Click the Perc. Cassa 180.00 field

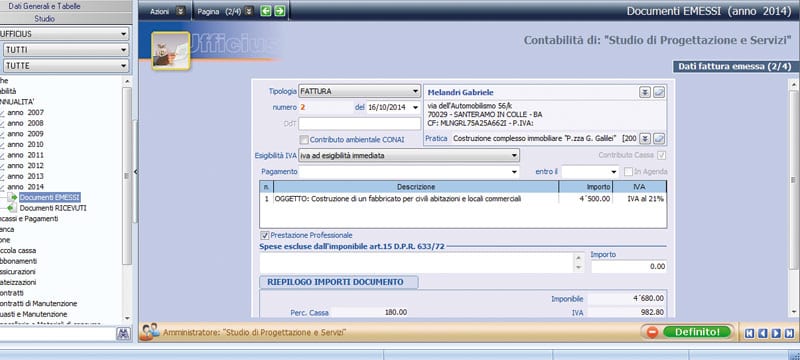370,312
